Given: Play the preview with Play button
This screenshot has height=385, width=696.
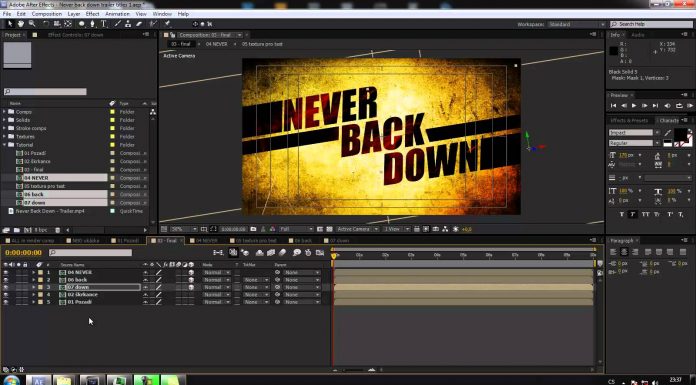Looking at the screenshot, I should (634, 106).
